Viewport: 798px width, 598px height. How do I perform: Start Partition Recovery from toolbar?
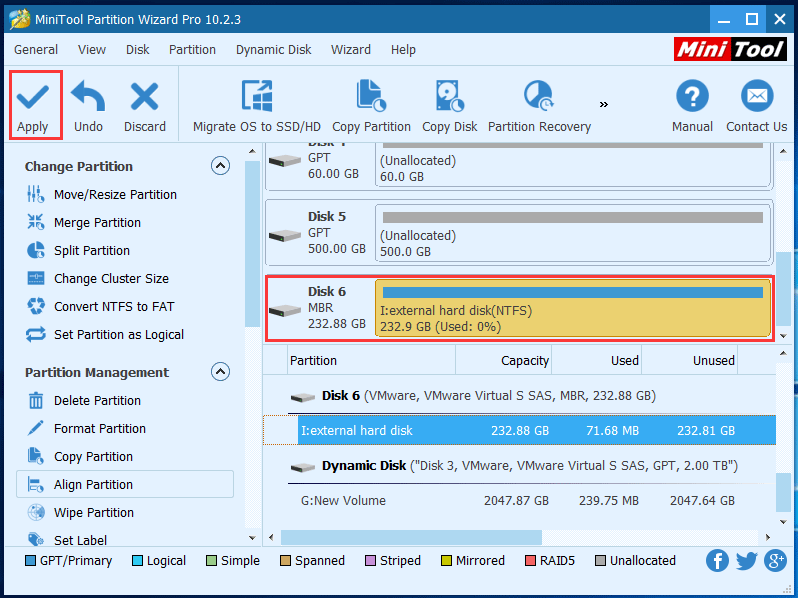(x=539, y=97)
